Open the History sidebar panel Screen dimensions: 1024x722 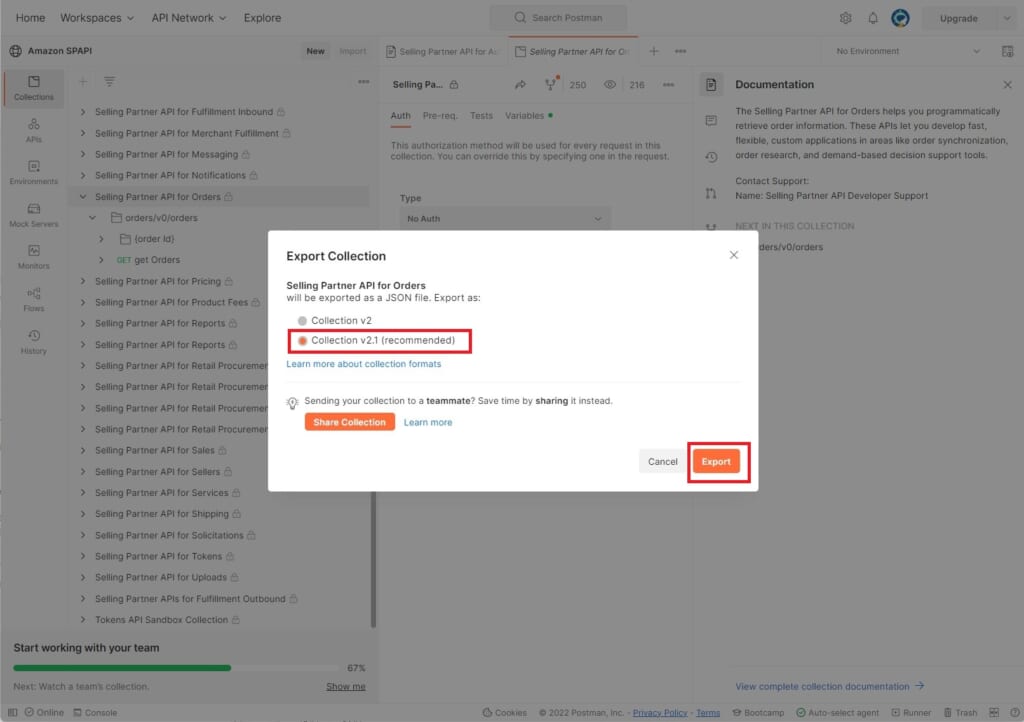coord(34,341)
